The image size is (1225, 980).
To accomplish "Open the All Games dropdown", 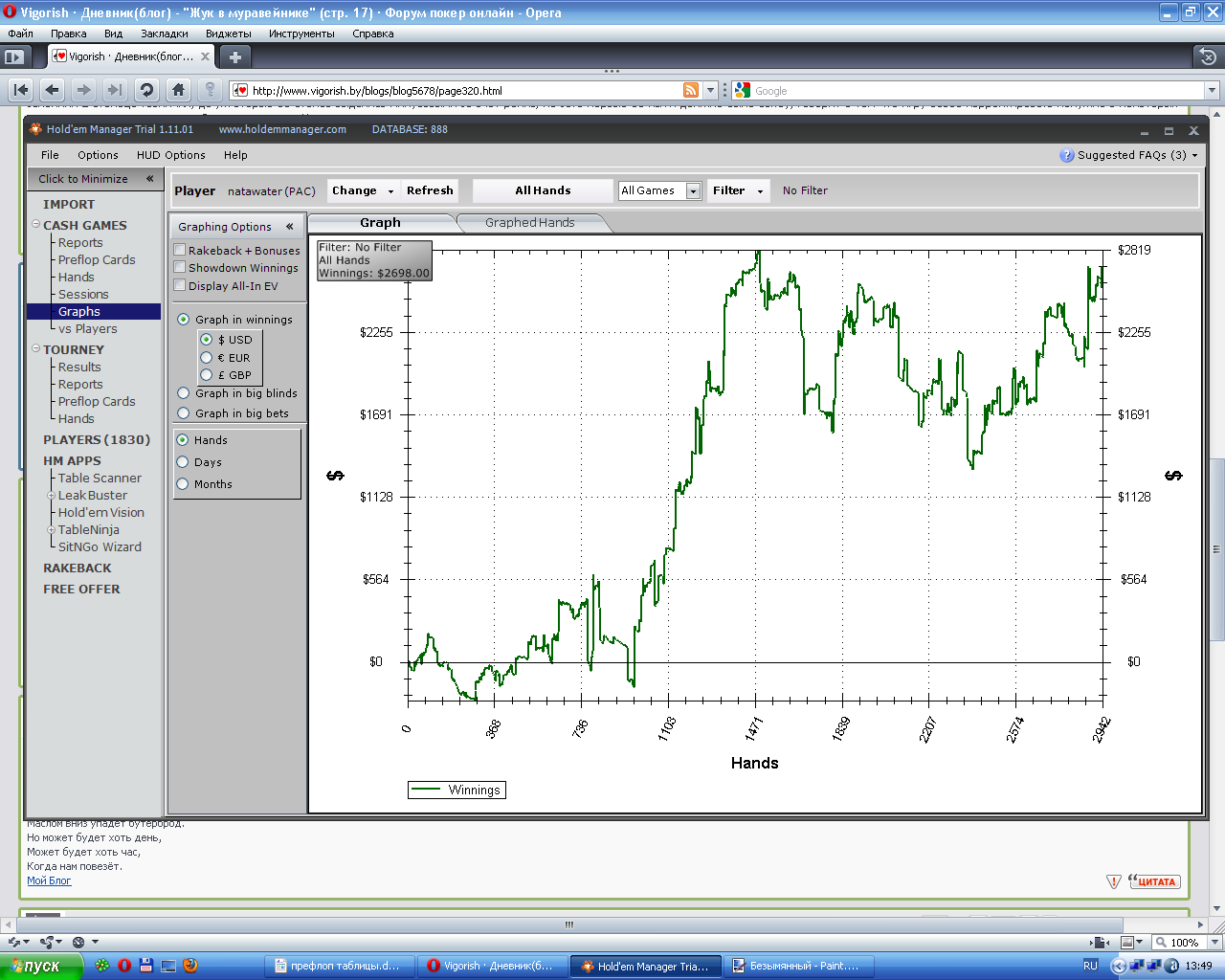I will click(x=693, y=190).
